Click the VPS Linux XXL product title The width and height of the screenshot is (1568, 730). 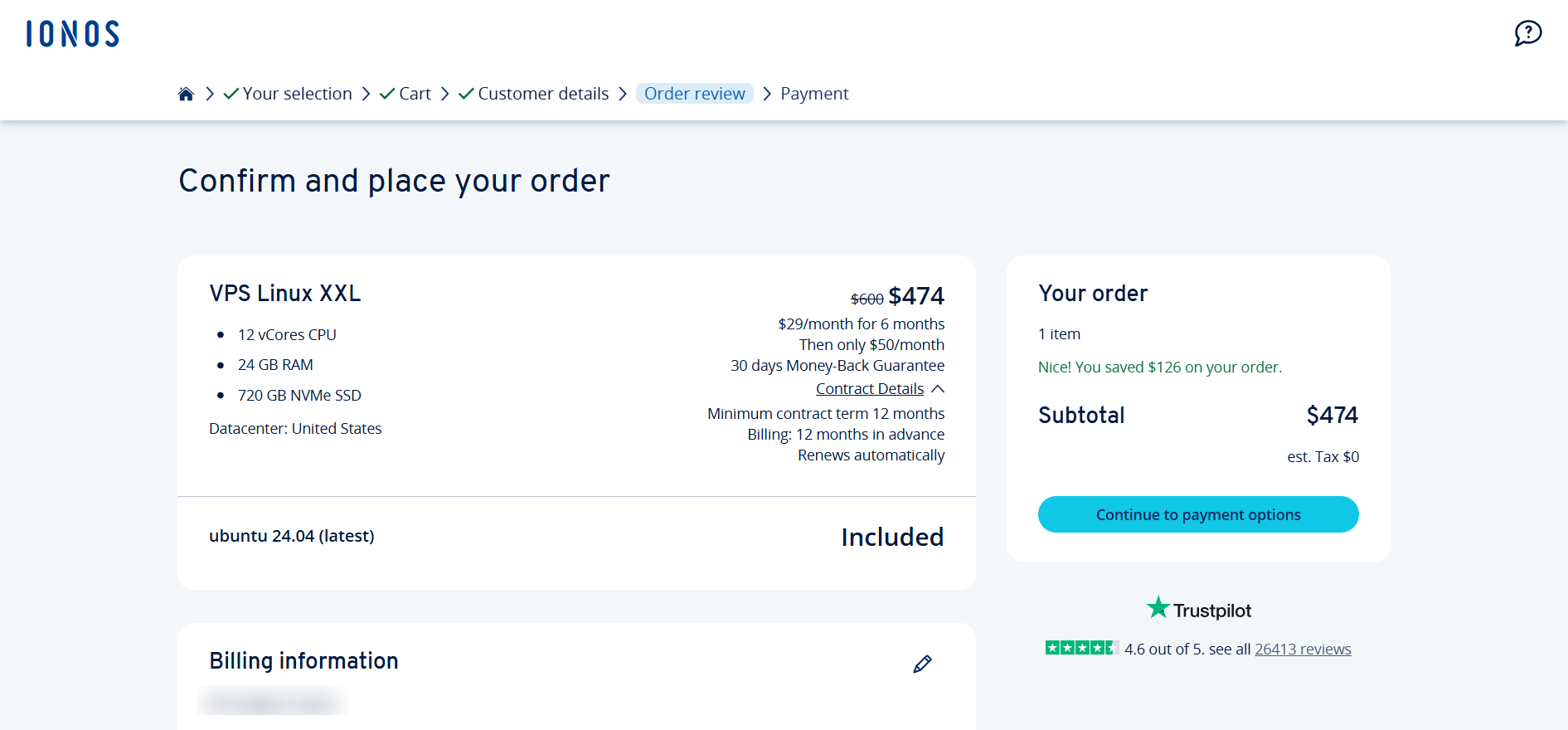(x=285, y=294)
